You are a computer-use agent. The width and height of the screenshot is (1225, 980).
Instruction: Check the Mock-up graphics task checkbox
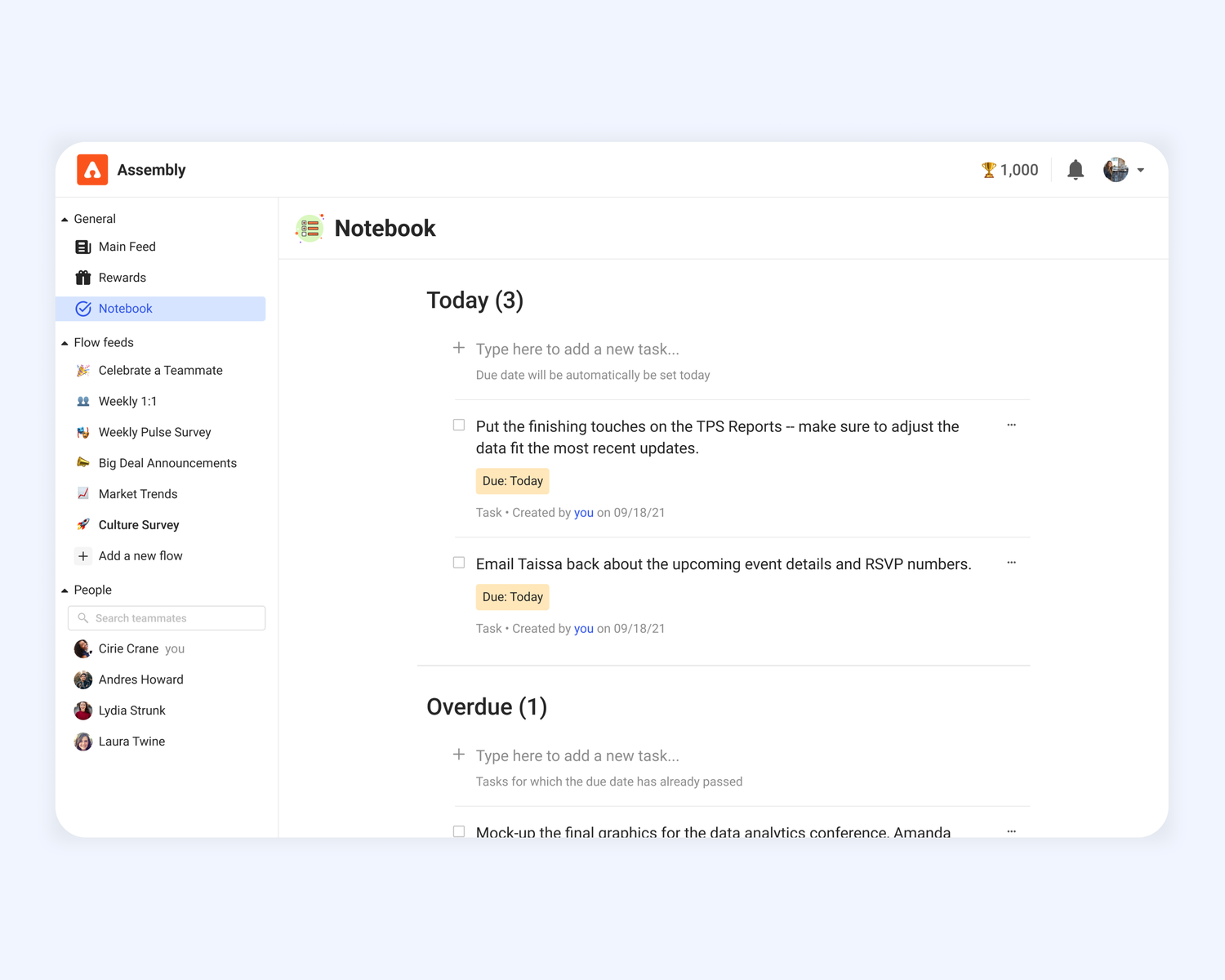[x=458, y=831]
